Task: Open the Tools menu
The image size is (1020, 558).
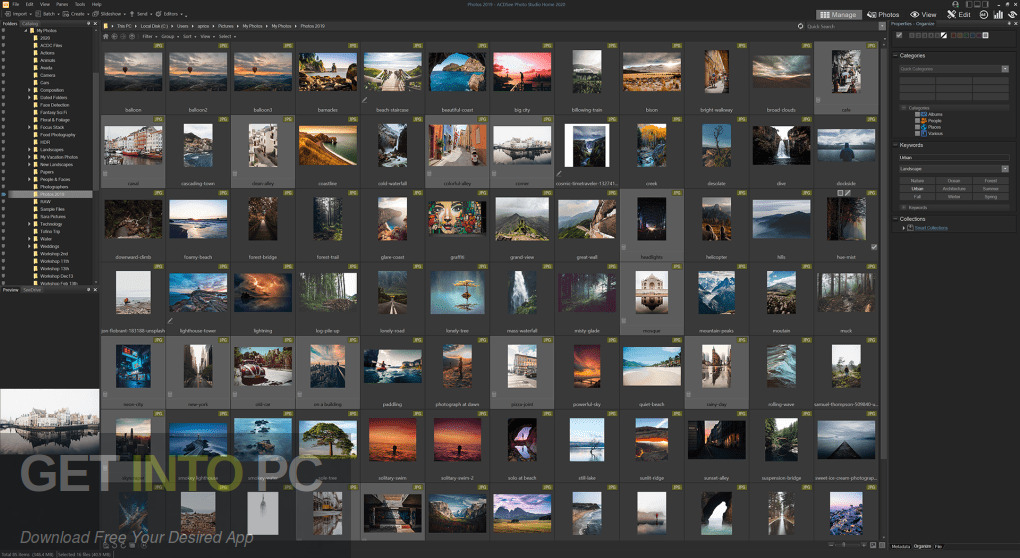Action: (x=80, y=4)
